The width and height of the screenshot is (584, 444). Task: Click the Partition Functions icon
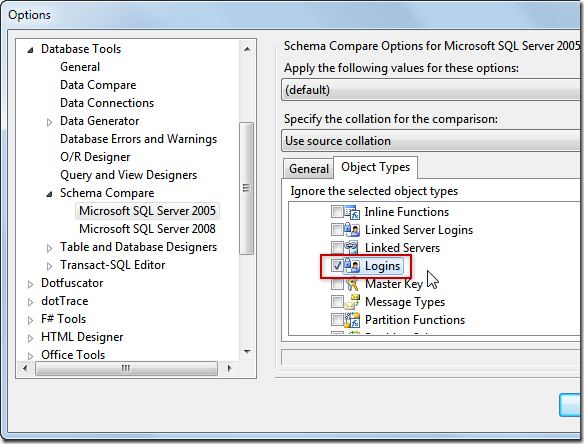tap(352, 320)
